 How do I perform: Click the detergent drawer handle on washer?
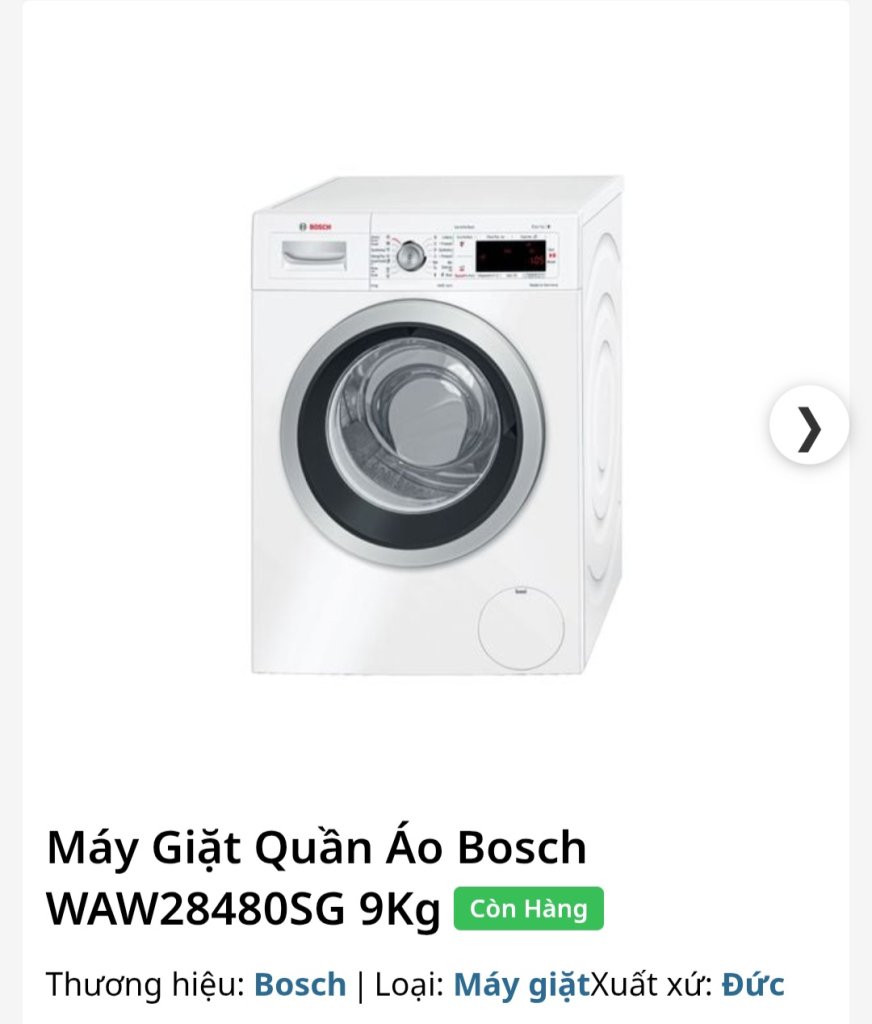314,255
